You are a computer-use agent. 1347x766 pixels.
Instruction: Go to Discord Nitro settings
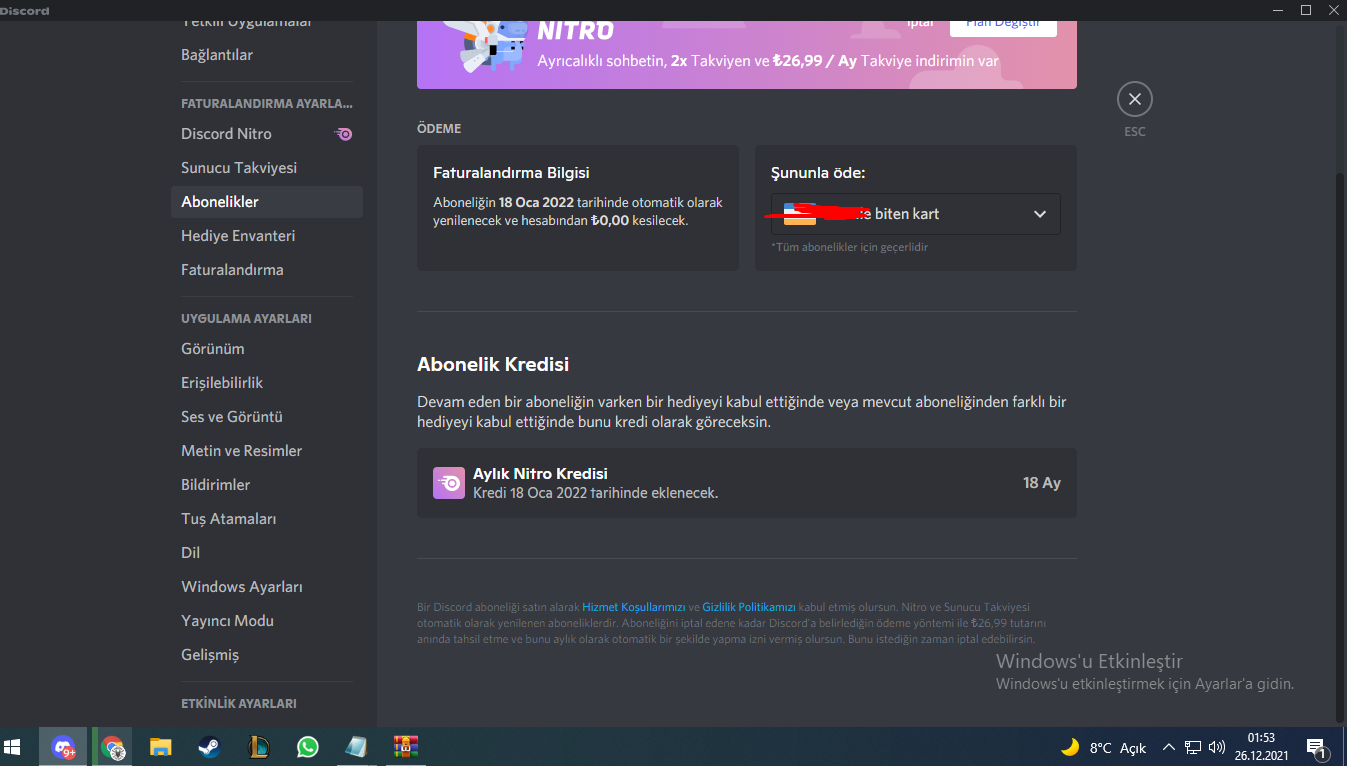point(267,134)
